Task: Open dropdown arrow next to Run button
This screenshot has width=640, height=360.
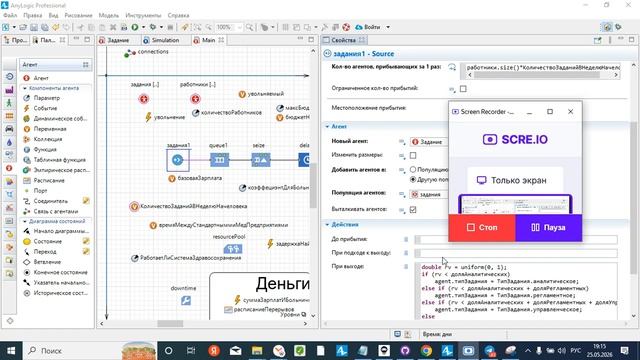Action: (144, 27)
